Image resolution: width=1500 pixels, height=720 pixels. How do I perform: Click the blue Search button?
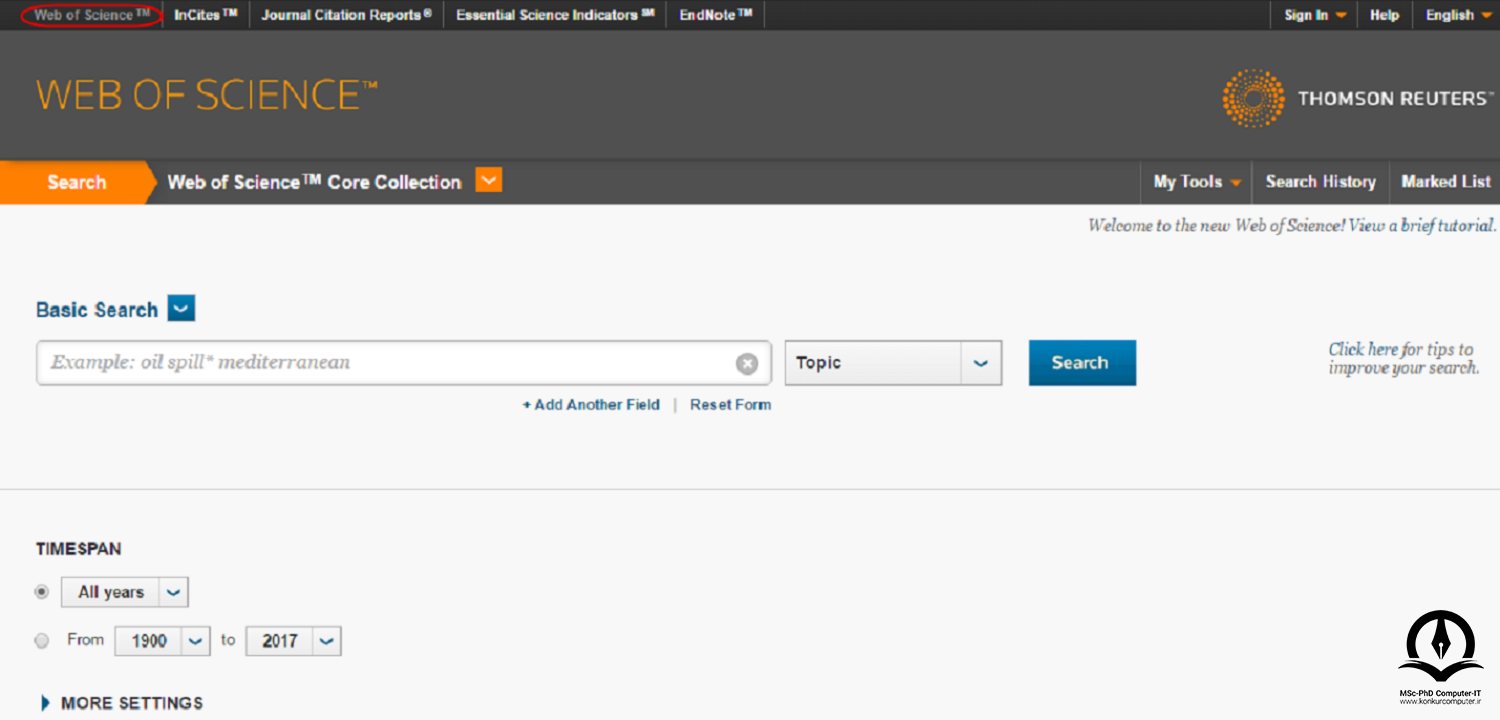click(x=1082, y=363)
